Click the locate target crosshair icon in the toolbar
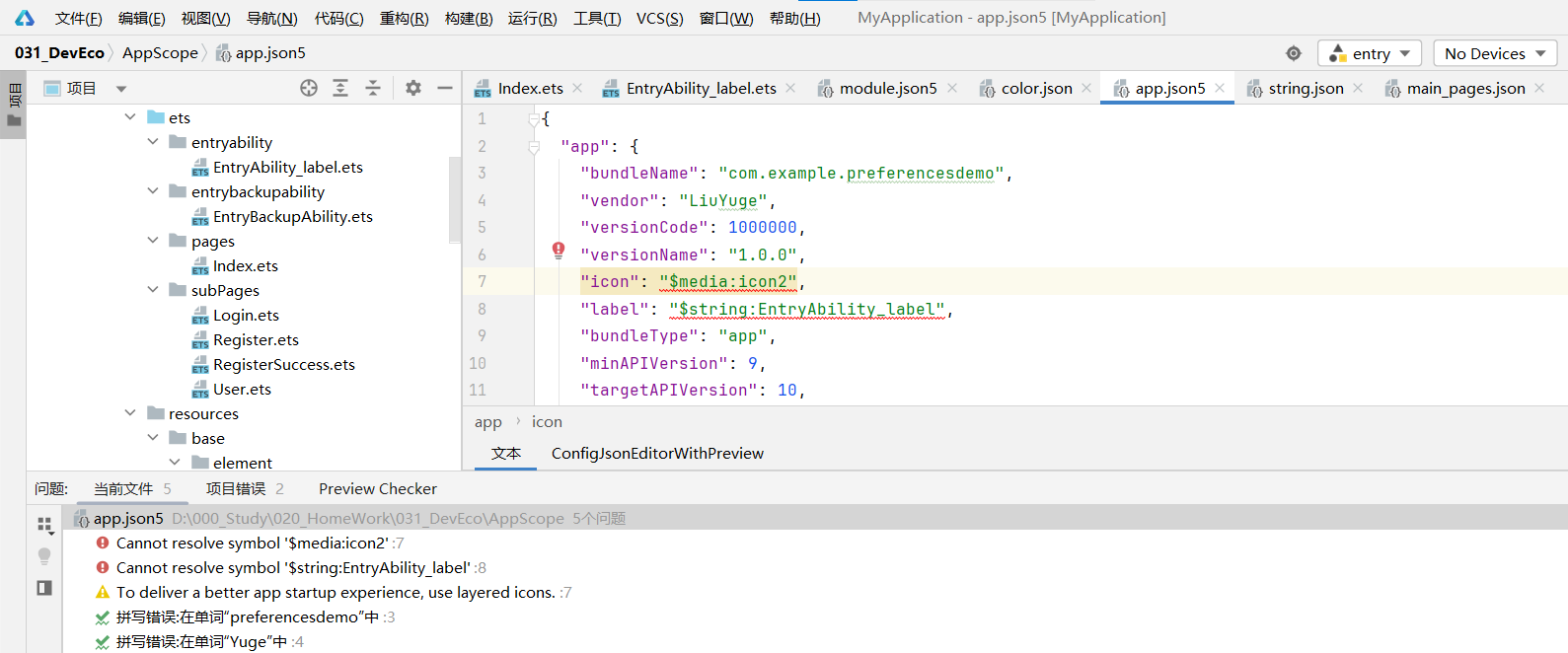 [x=1294, y=53]
